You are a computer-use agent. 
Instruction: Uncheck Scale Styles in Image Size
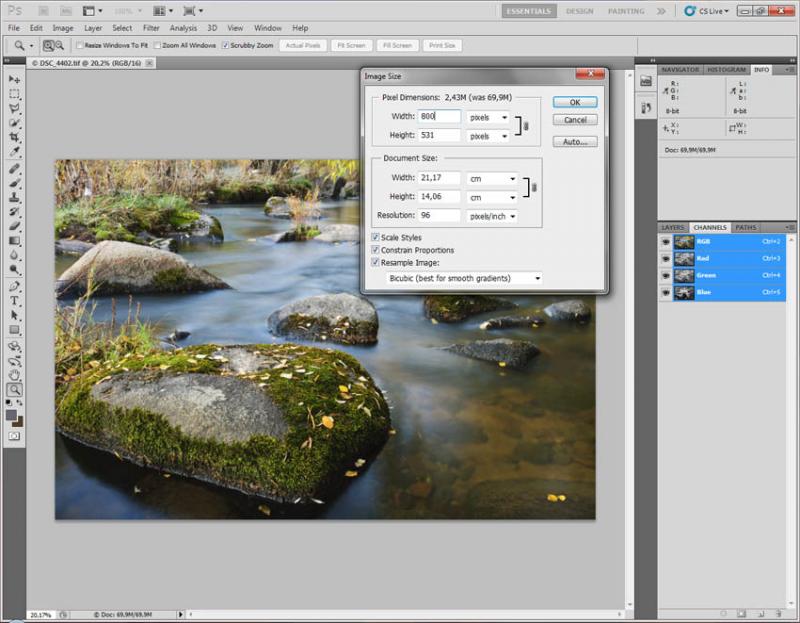coord(376,237)
